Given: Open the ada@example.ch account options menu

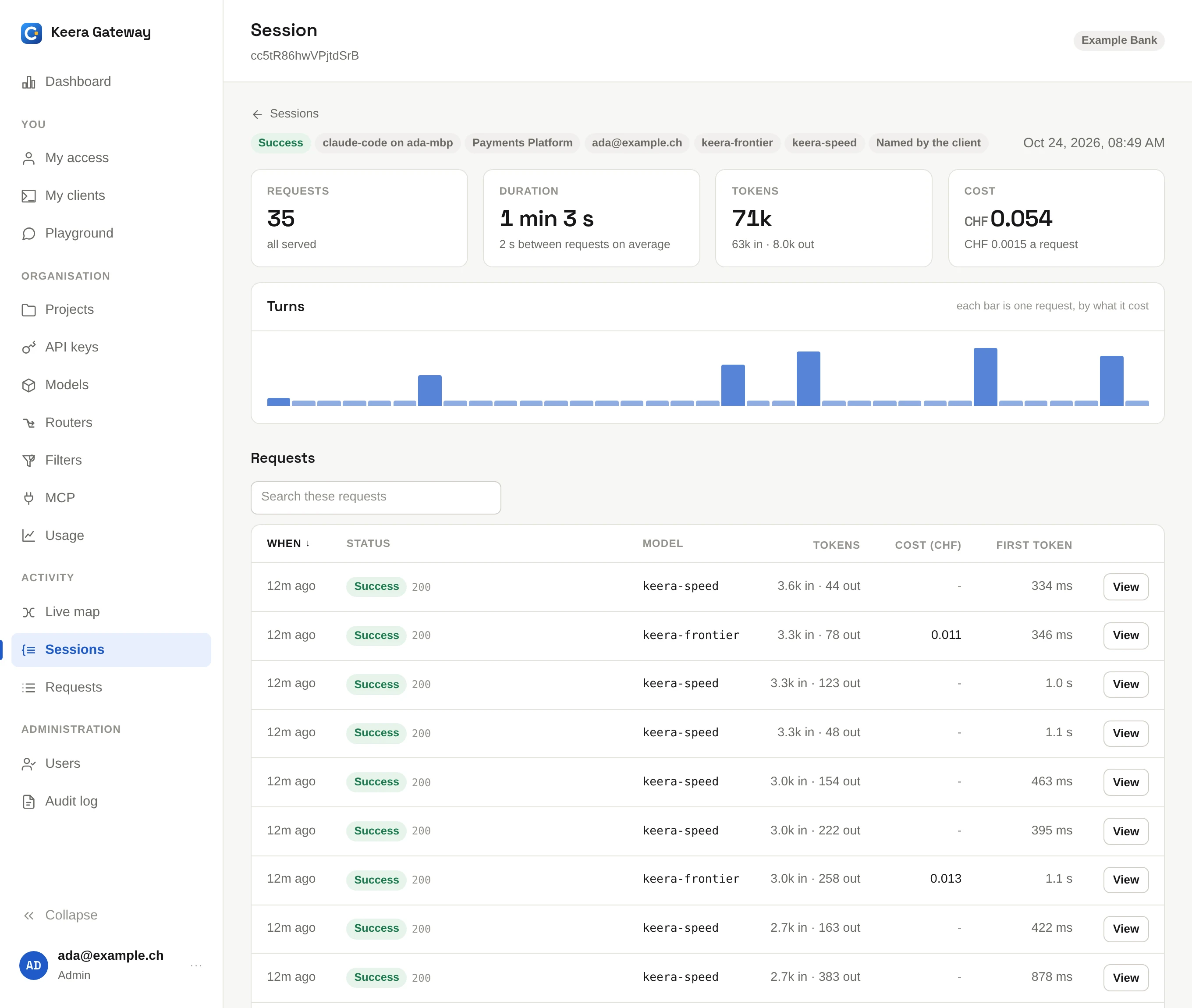Looking at the screenshot, I should click(196, 965).
